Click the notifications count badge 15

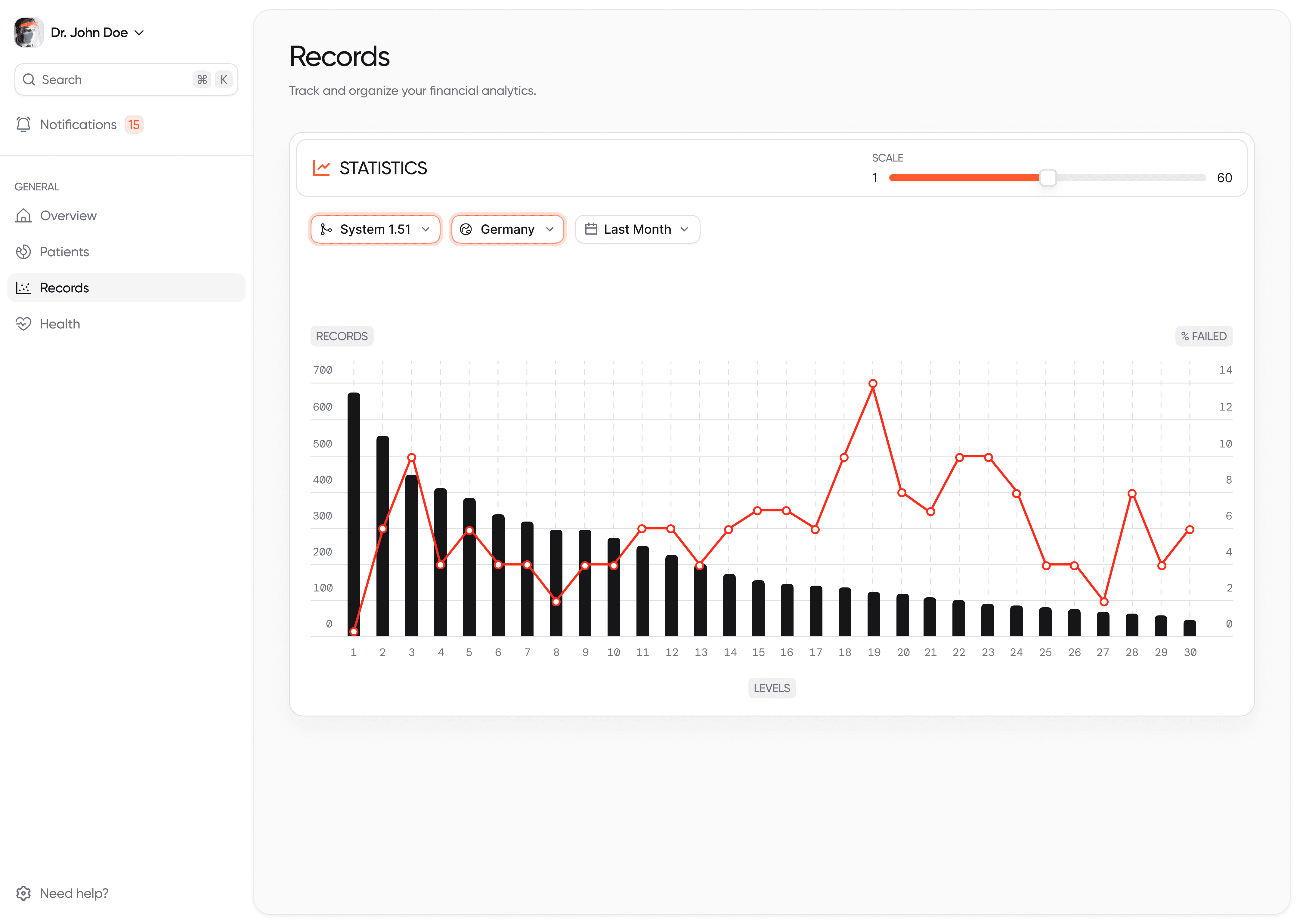tap(134, 125)
